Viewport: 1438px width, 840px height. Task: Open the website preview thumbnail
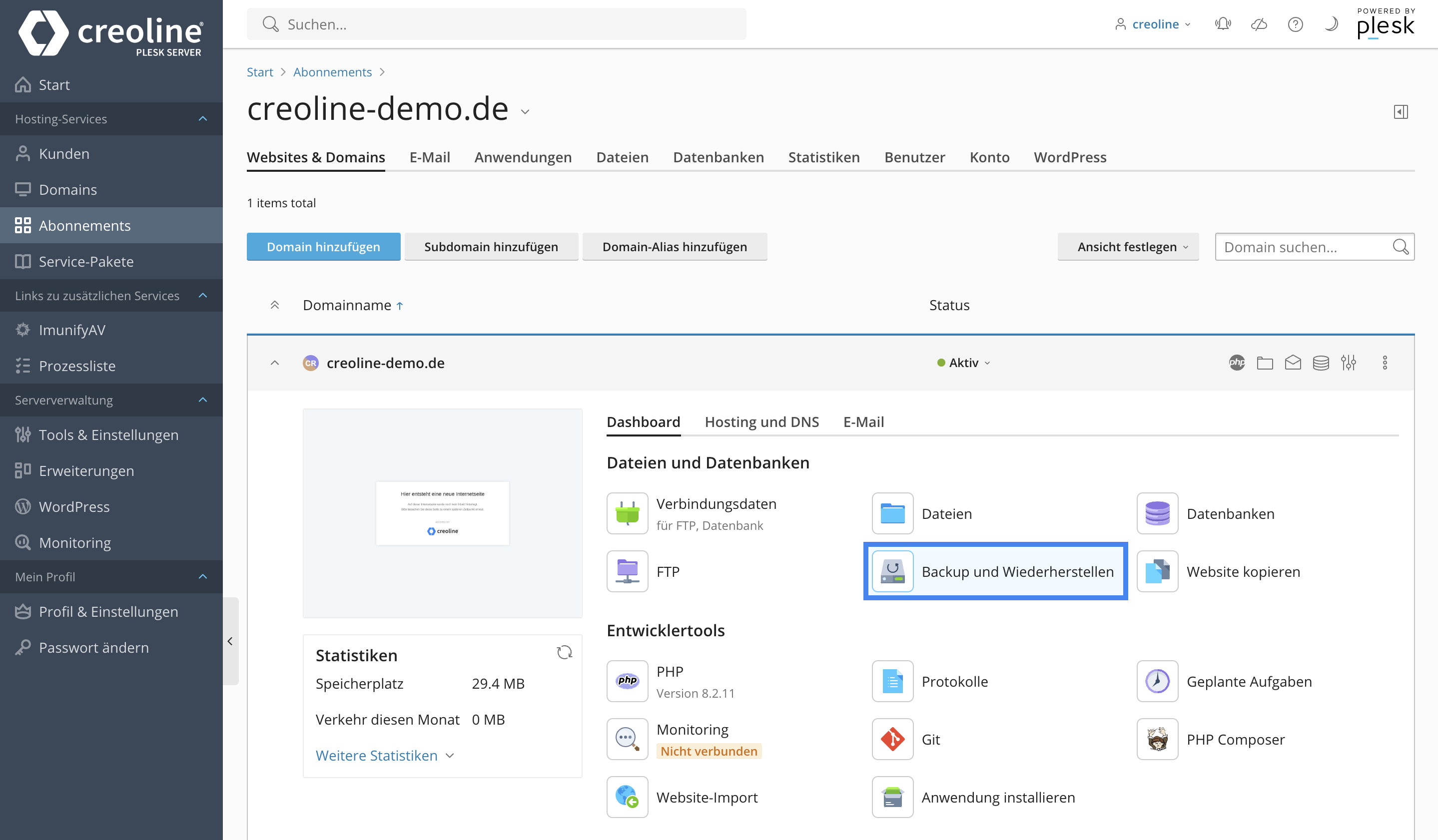click(442, 513)
